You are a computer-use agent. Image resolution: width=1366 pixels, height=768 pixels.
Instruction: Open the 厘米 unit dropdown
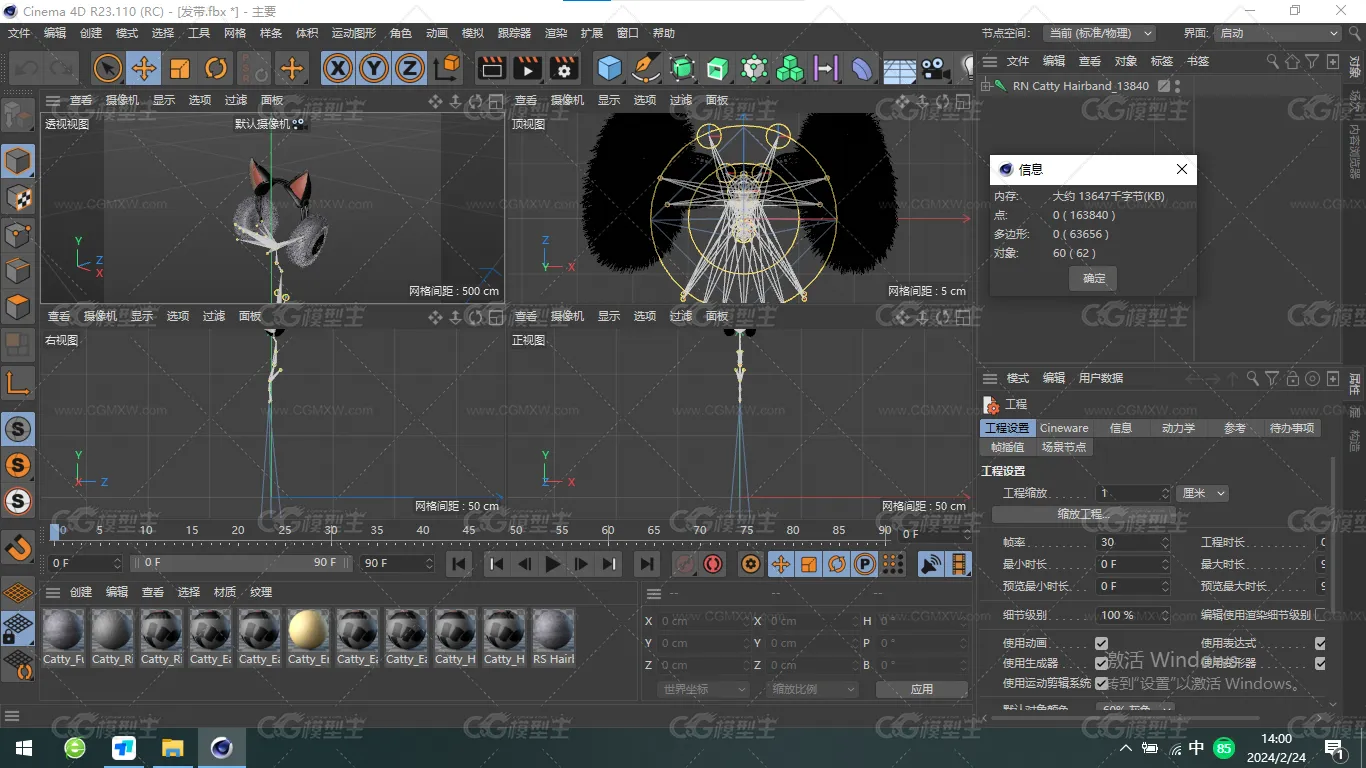click(x=1203, y=493)
